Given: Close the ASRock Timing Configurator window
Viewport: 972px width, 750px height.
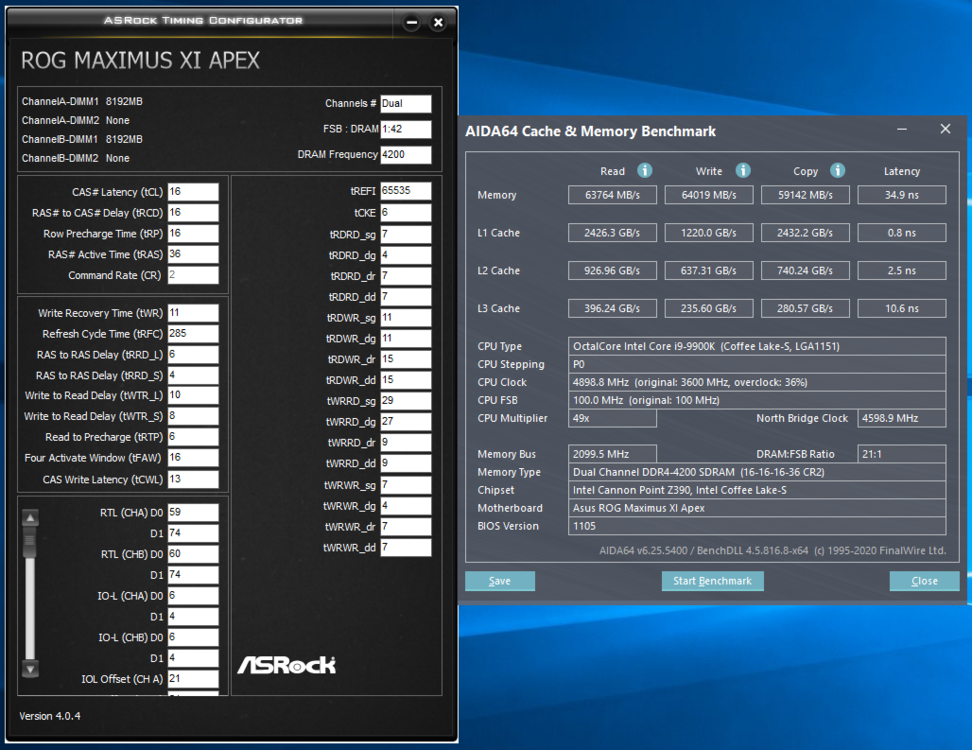Looking at the screenshot, I should pos(438,22).
